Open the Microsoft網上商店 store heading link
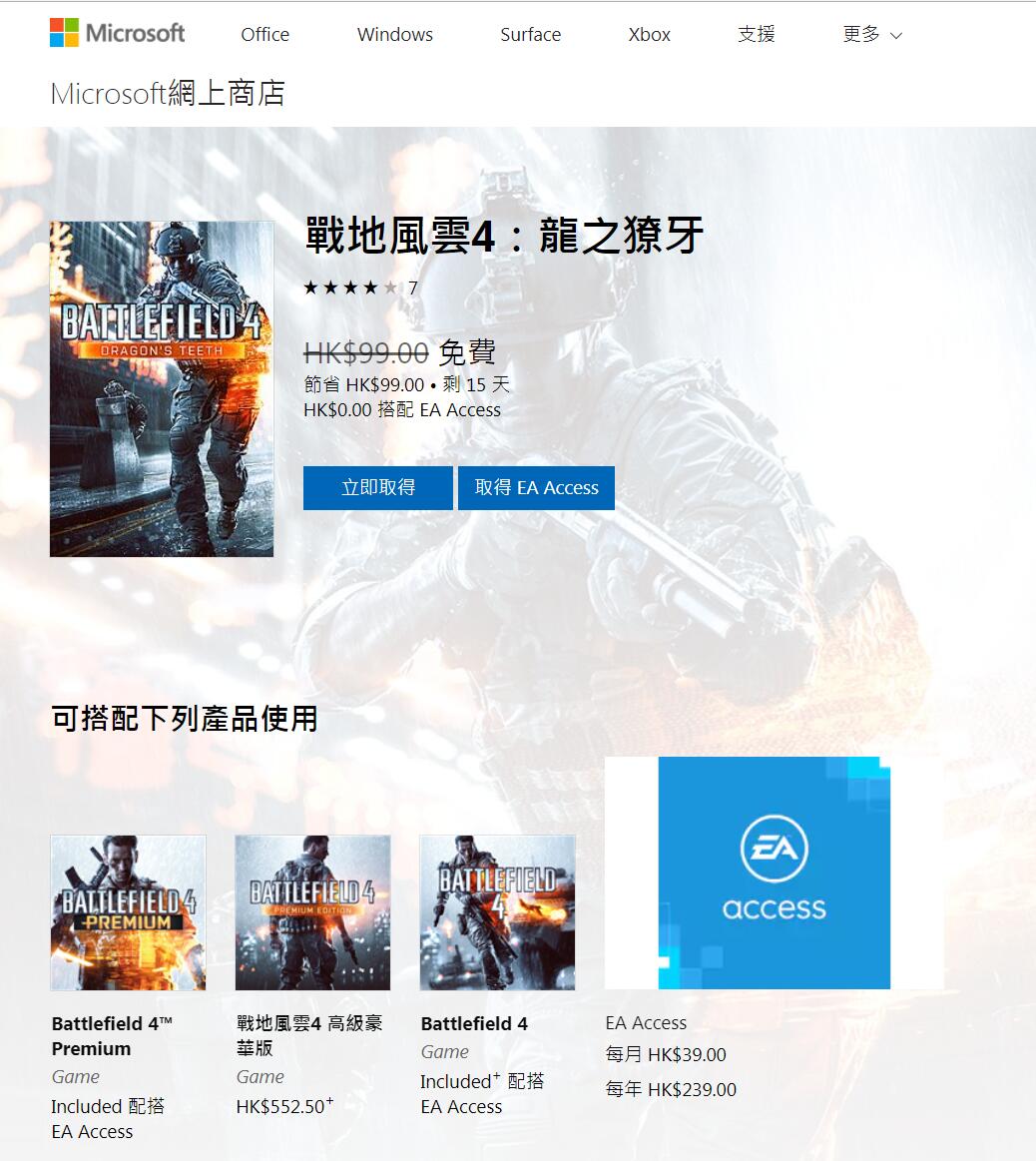Image resolution: width=1036 pixels, height=1161 pixels. pyautogui.click(x=168, y=93)
